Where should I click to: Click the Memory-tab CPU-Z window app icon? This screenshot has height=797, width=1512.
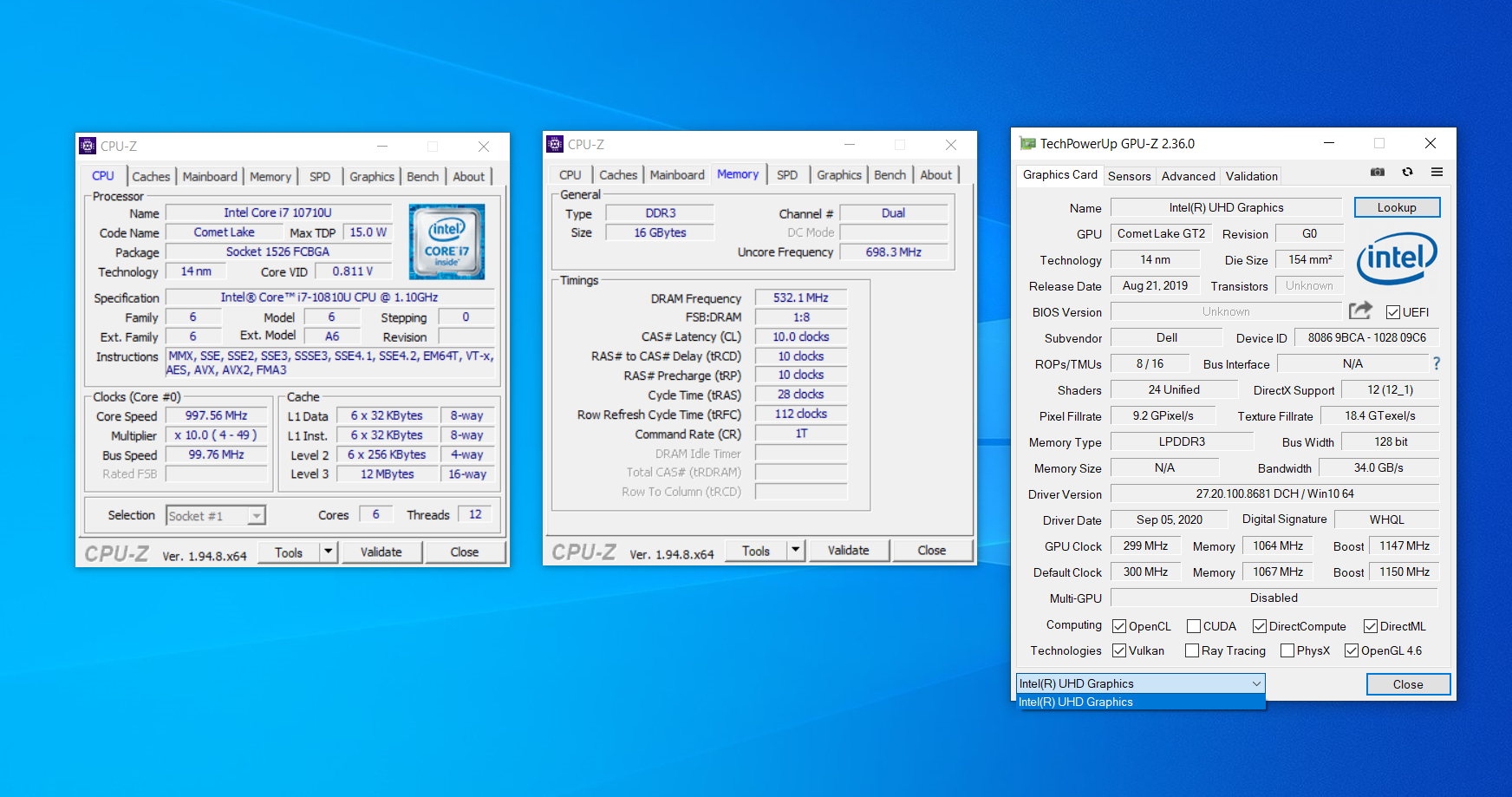coord(555,144)
